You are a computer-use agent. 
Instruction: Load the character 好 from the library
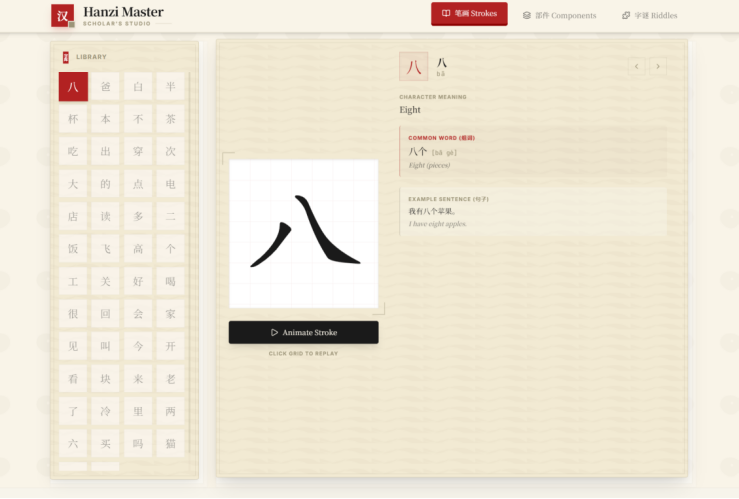(138, 281)
